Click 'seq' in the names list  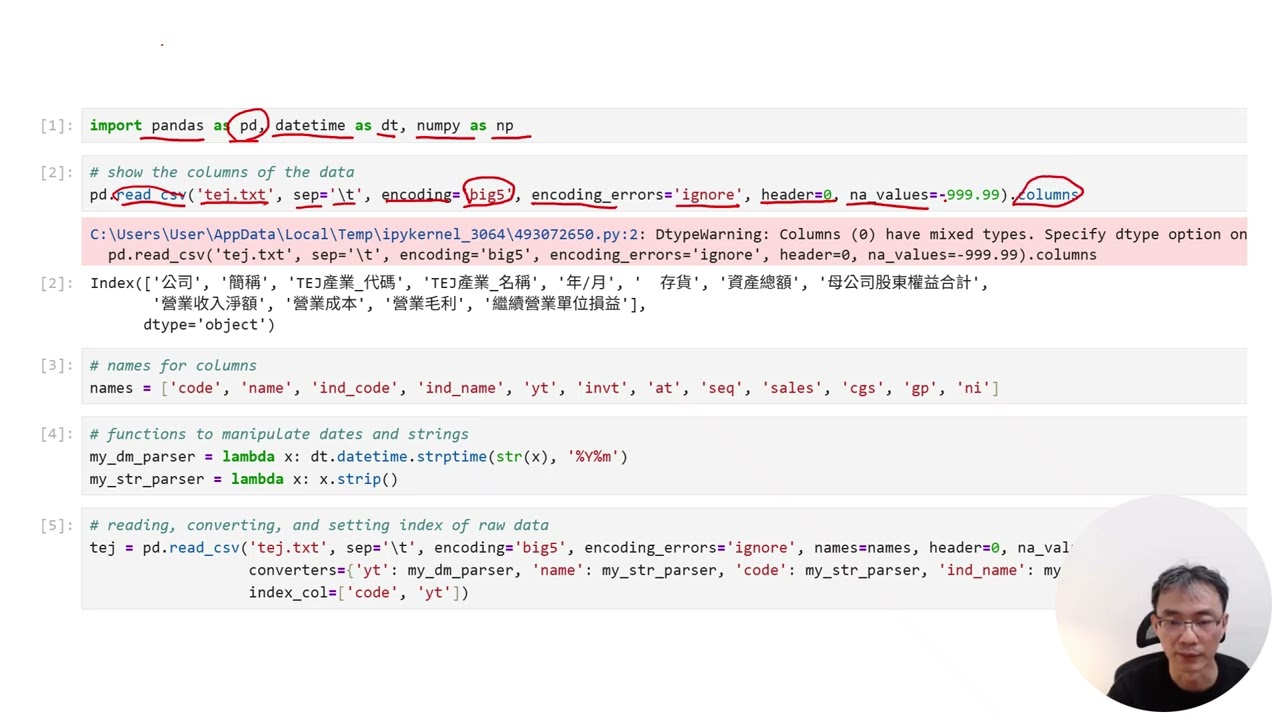[x=721, y=388]
